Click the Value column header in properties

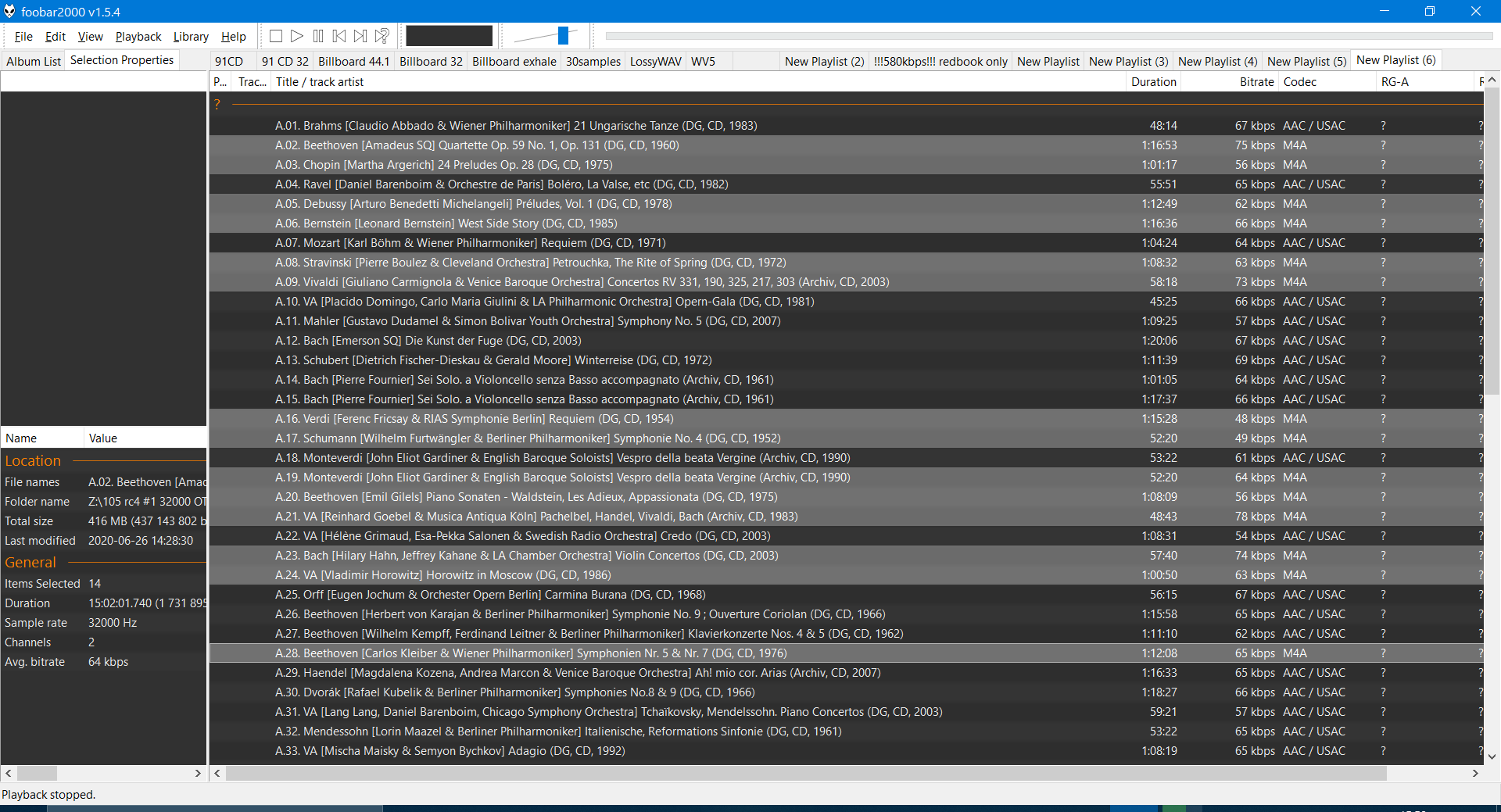coord(145,438)
